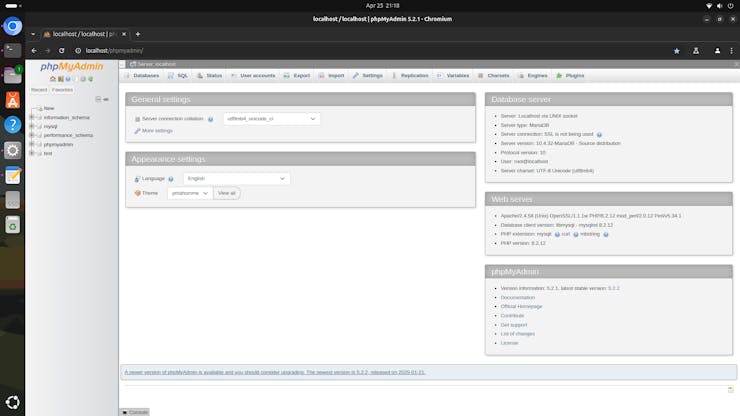Open the Theme dropdown showing pmahomme
The image size is (740, 416).
[190, 193]
